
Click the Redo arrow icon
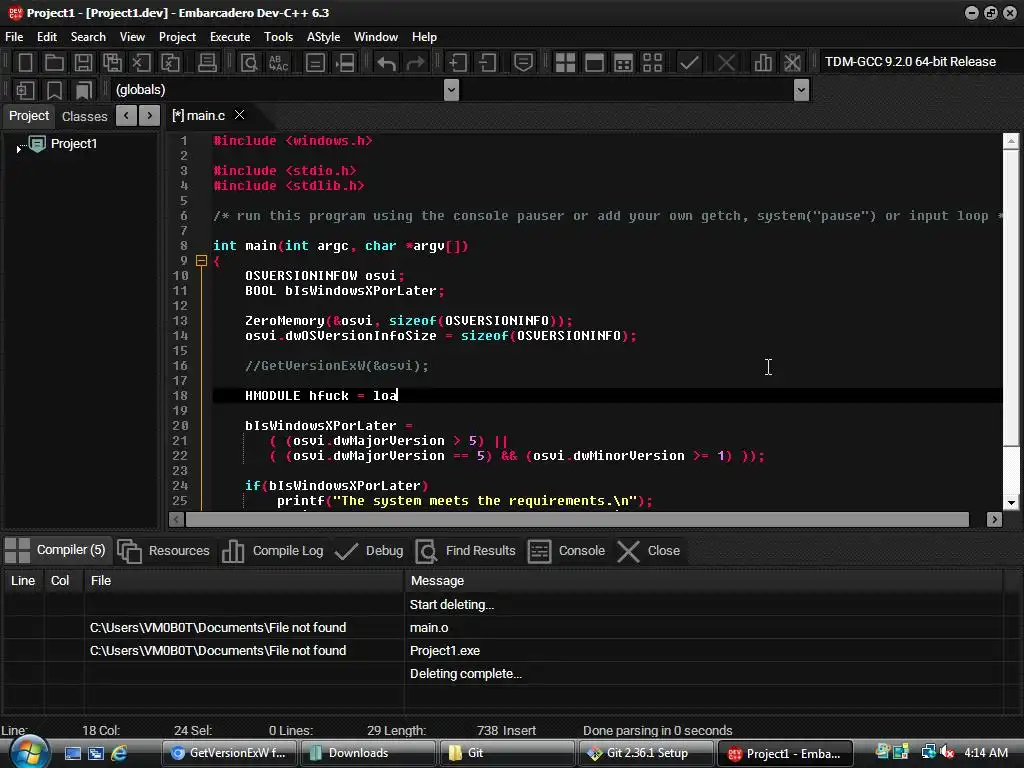click(415, 63)
